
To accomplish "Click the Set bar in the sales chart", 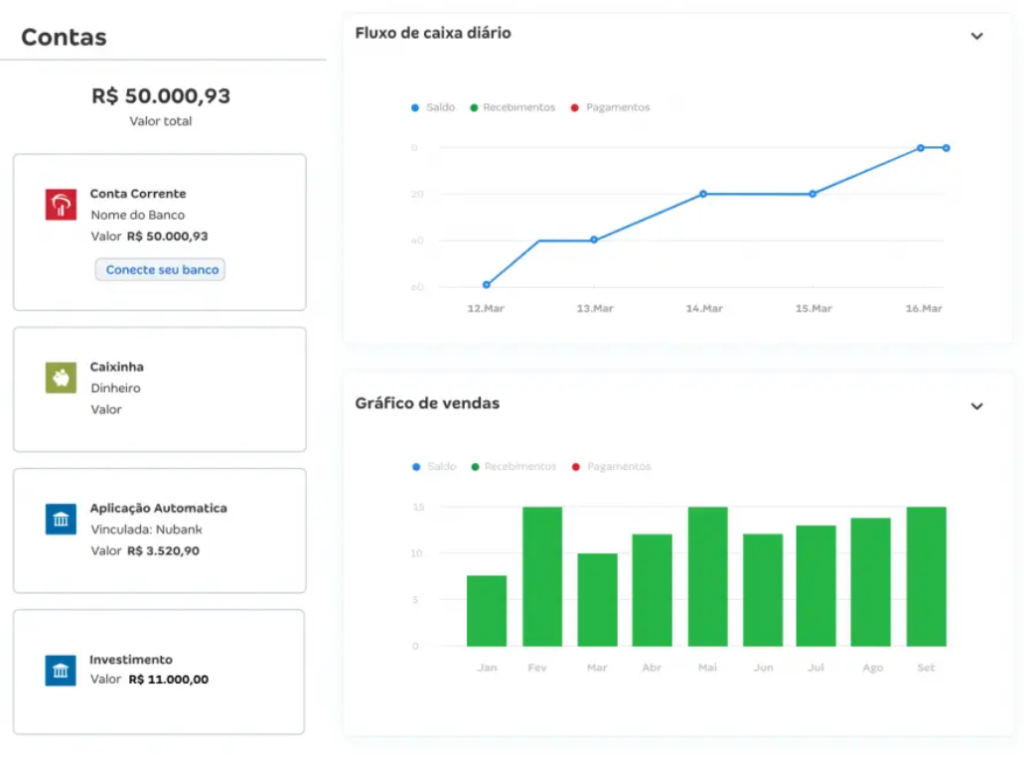I will coord(926,576).
